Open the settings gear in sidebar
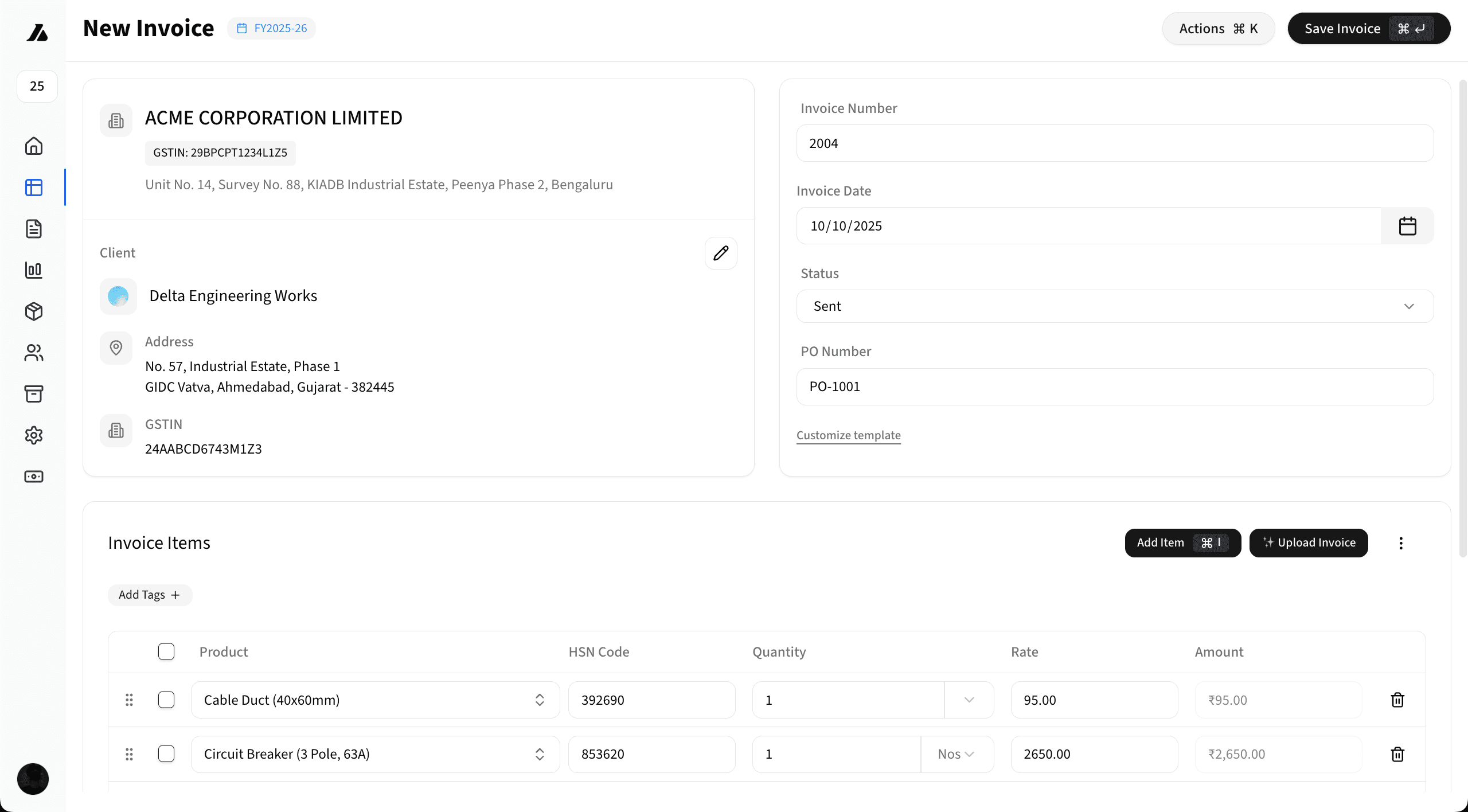 [34, 435]
